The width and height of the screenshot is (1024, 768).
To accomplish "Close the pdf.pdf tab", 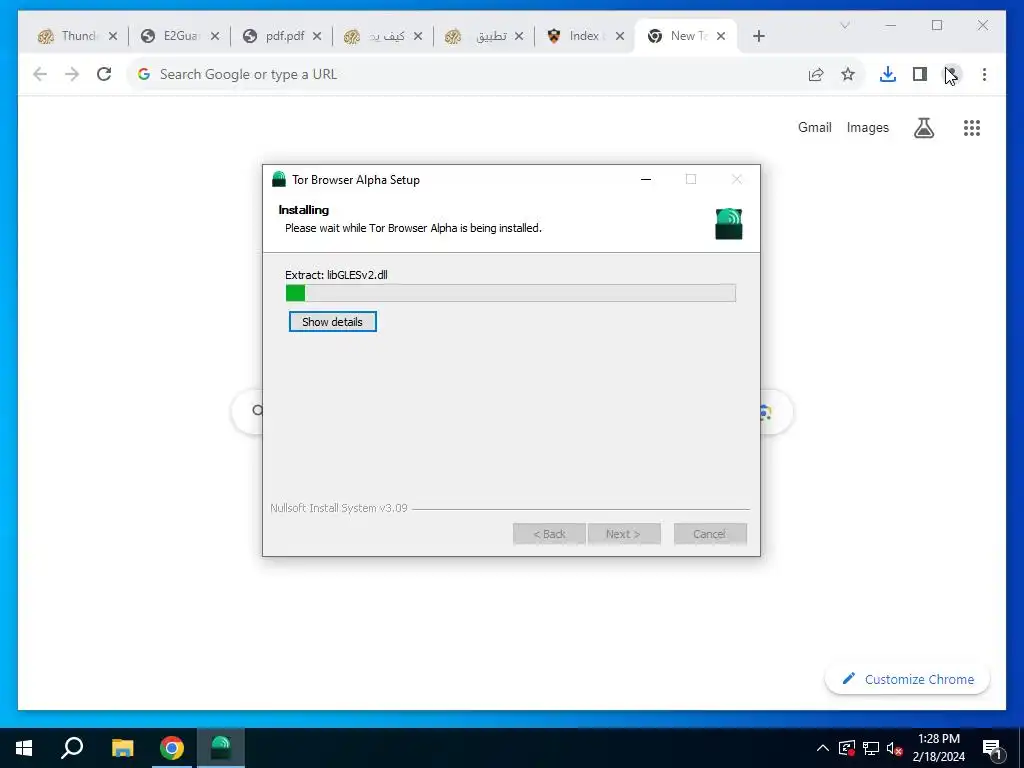I will pyautogui.click(x=317, y=36).
